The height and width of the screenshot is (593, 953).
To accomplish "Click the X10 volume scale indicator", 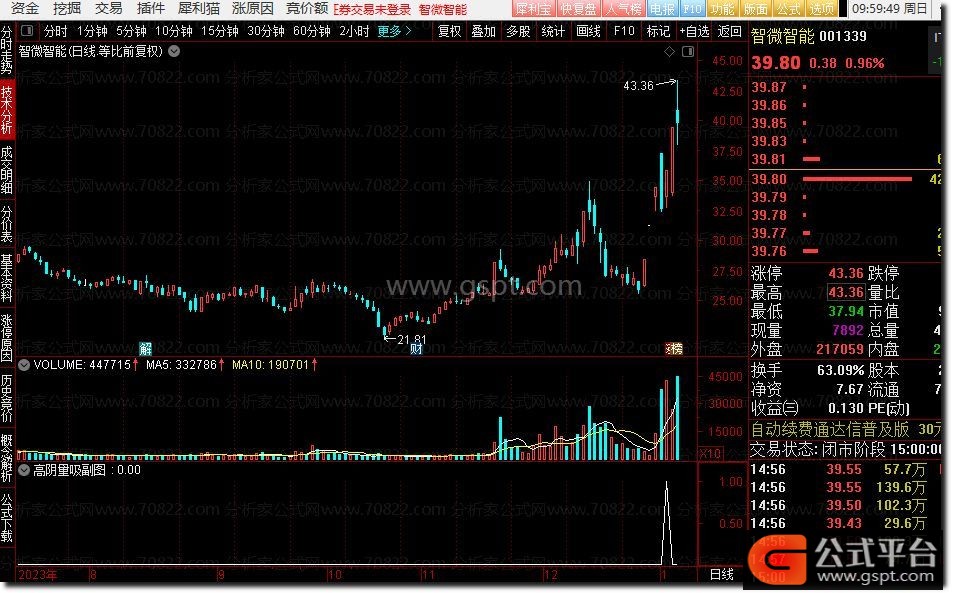I will pos(710,453).
